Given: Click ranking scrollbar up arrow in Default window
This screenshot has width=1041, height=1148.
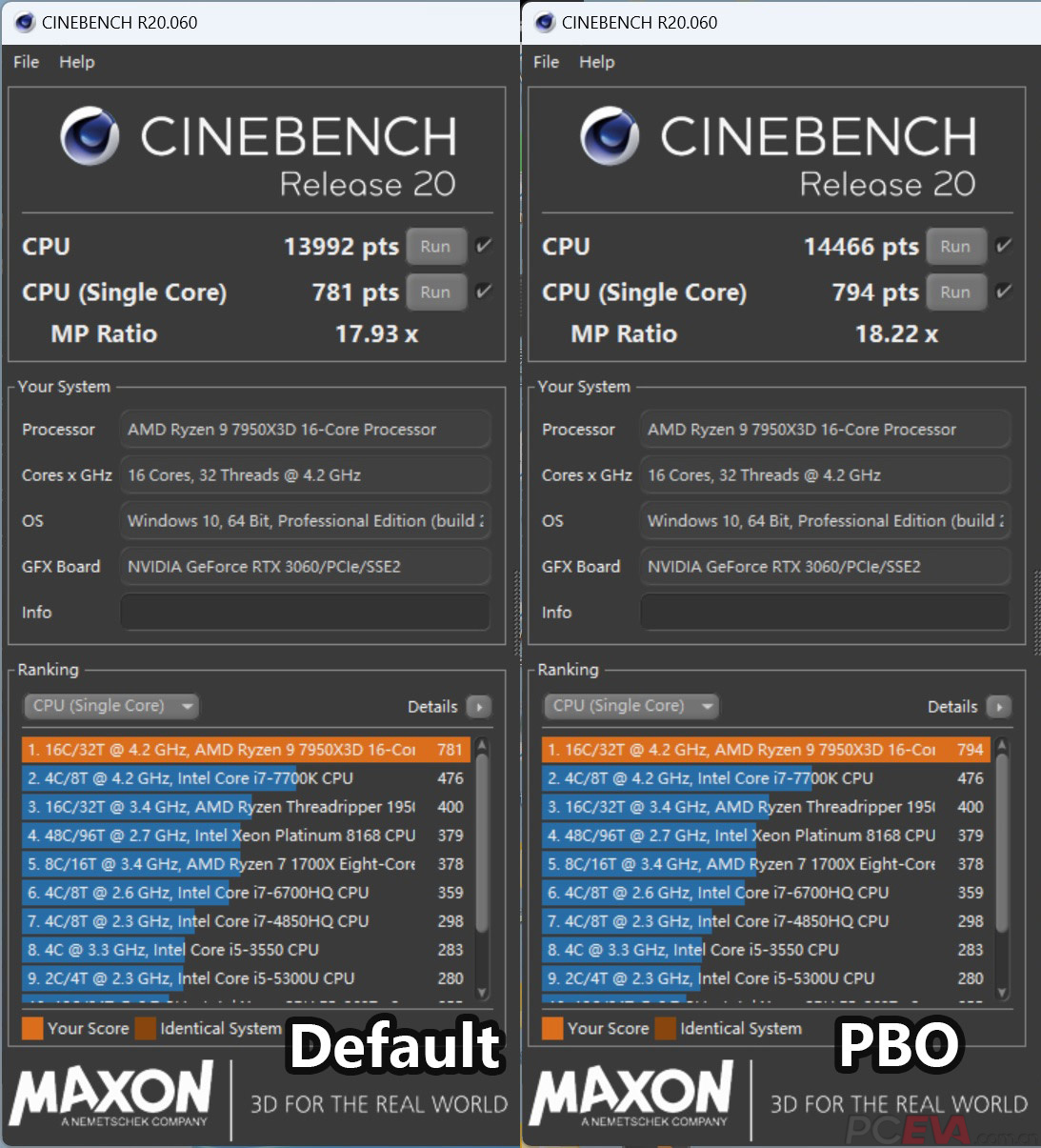Looking at the screenshot, I should 482,744.
